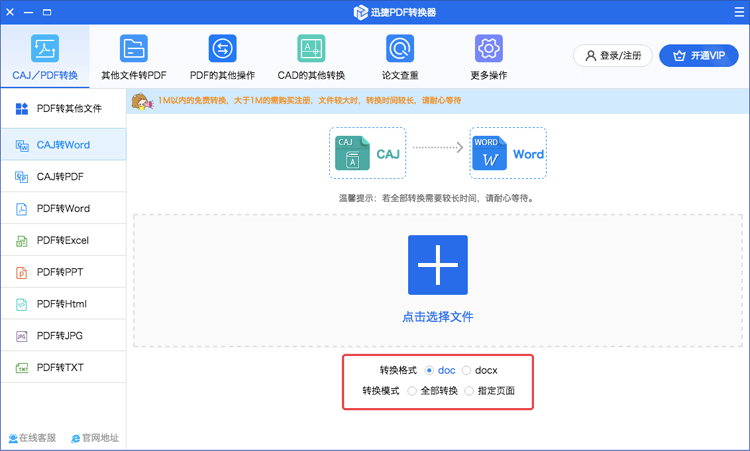The width and height of the screenshot is (750, 451).
Task: Click the crown basket icon in 开通VIP
Action: coord(679,56)
